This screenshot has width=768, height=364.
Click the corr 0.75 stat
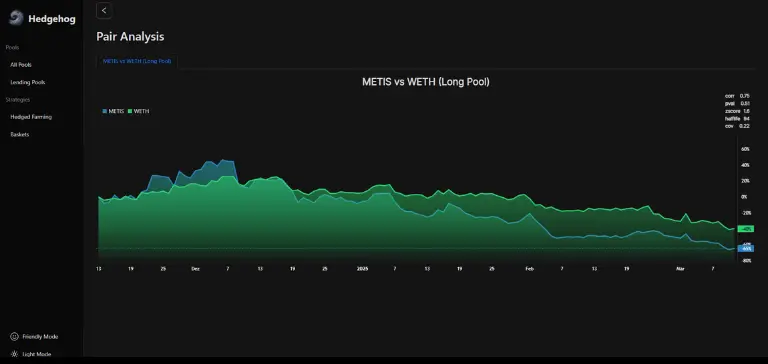click(737, 96)
